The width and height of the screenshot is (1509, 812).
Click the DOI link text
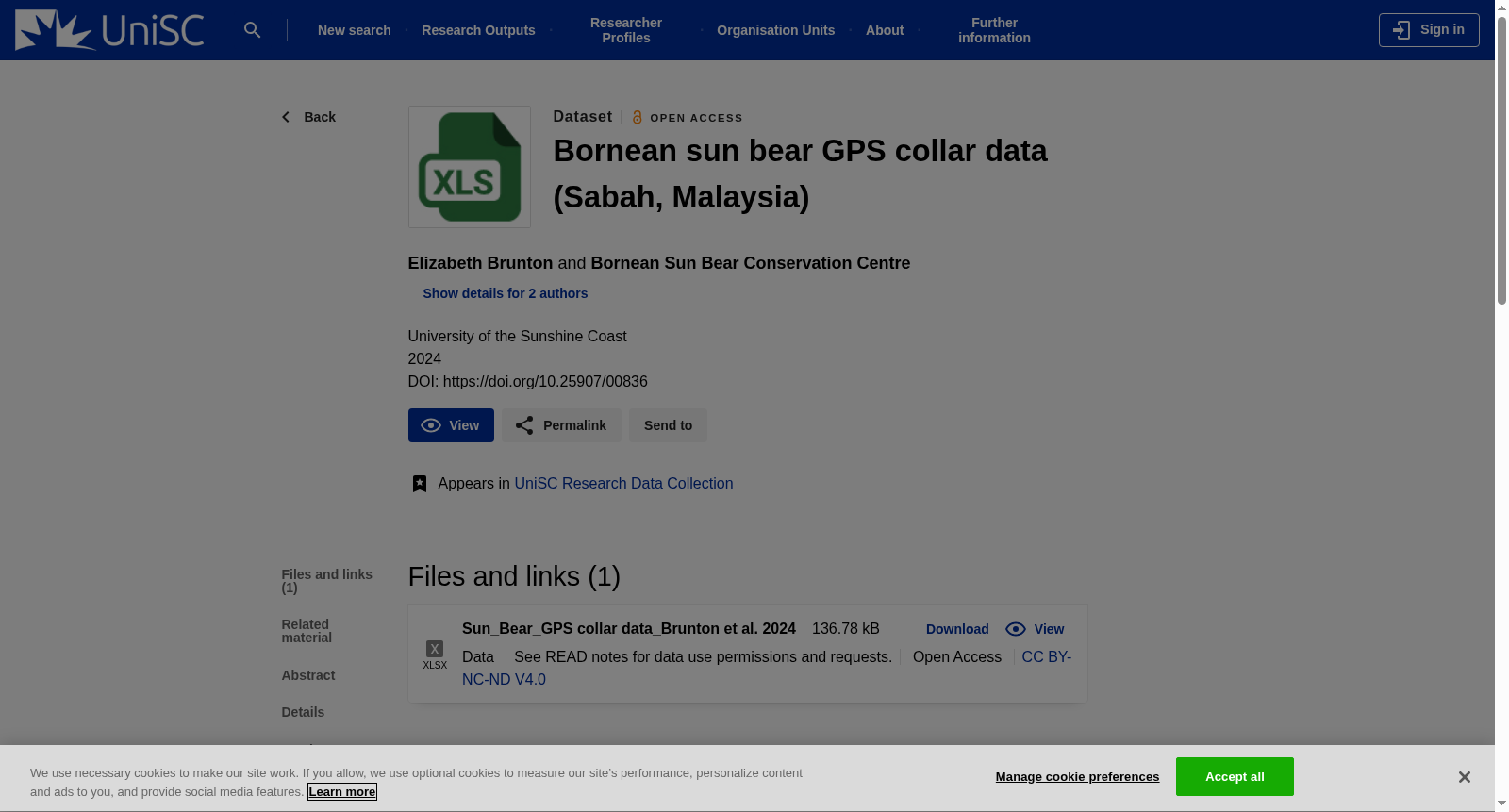click(545, 382)
